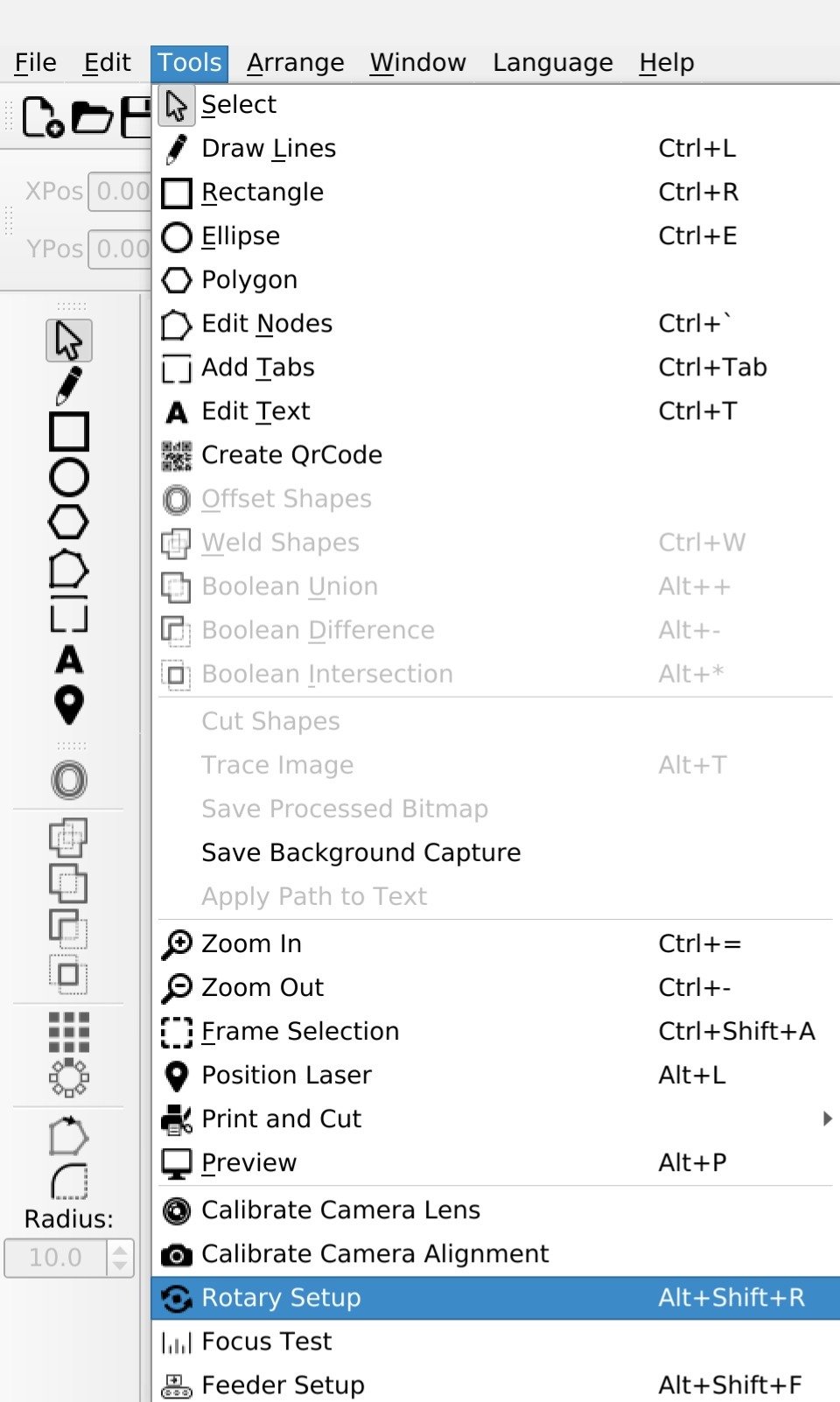Click the XPos input field
840x1402 pixels.
coord(120,191)
